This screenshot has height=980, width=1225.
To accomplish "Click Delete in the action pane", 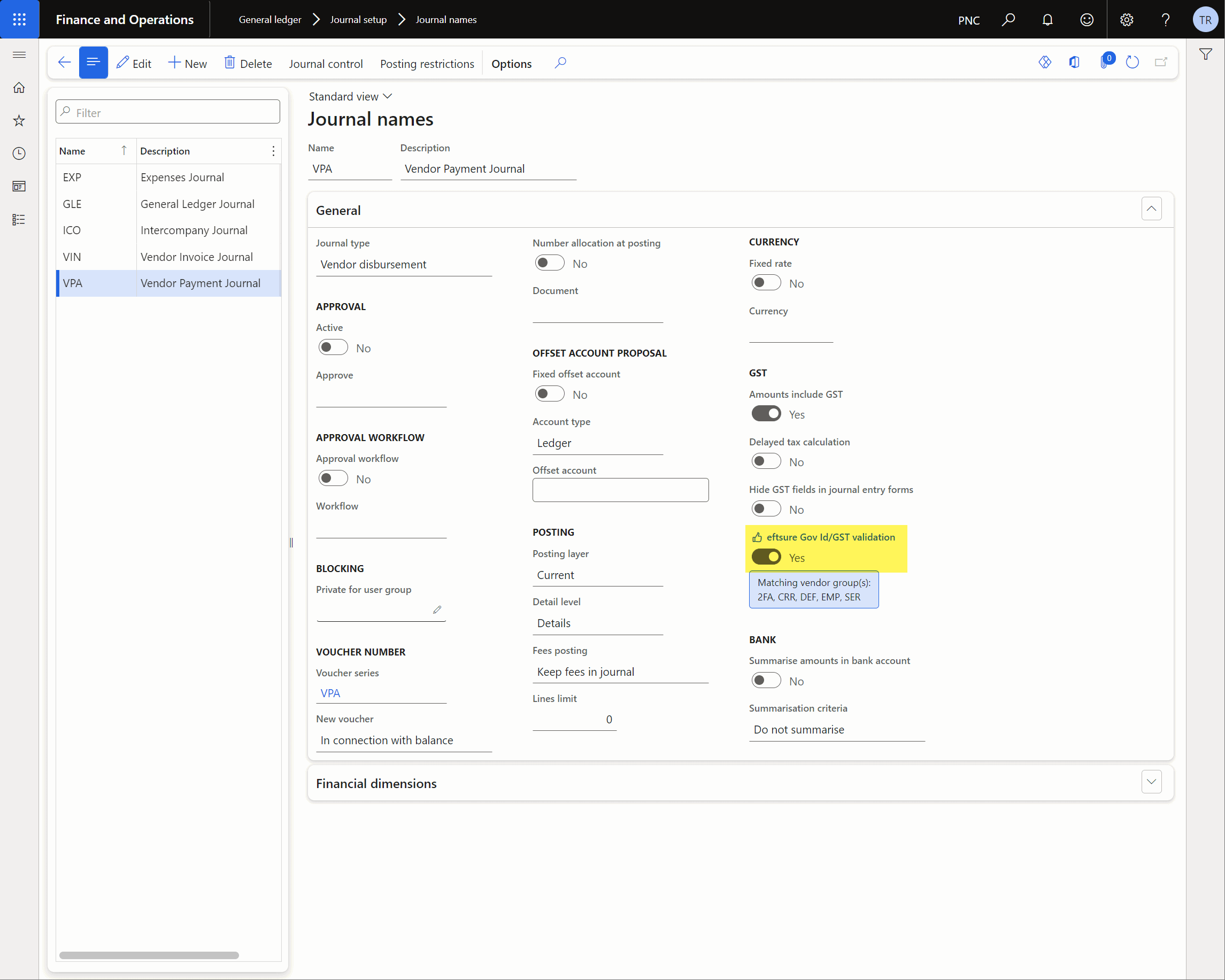I will pyautogui.click(x=248, y=64).
